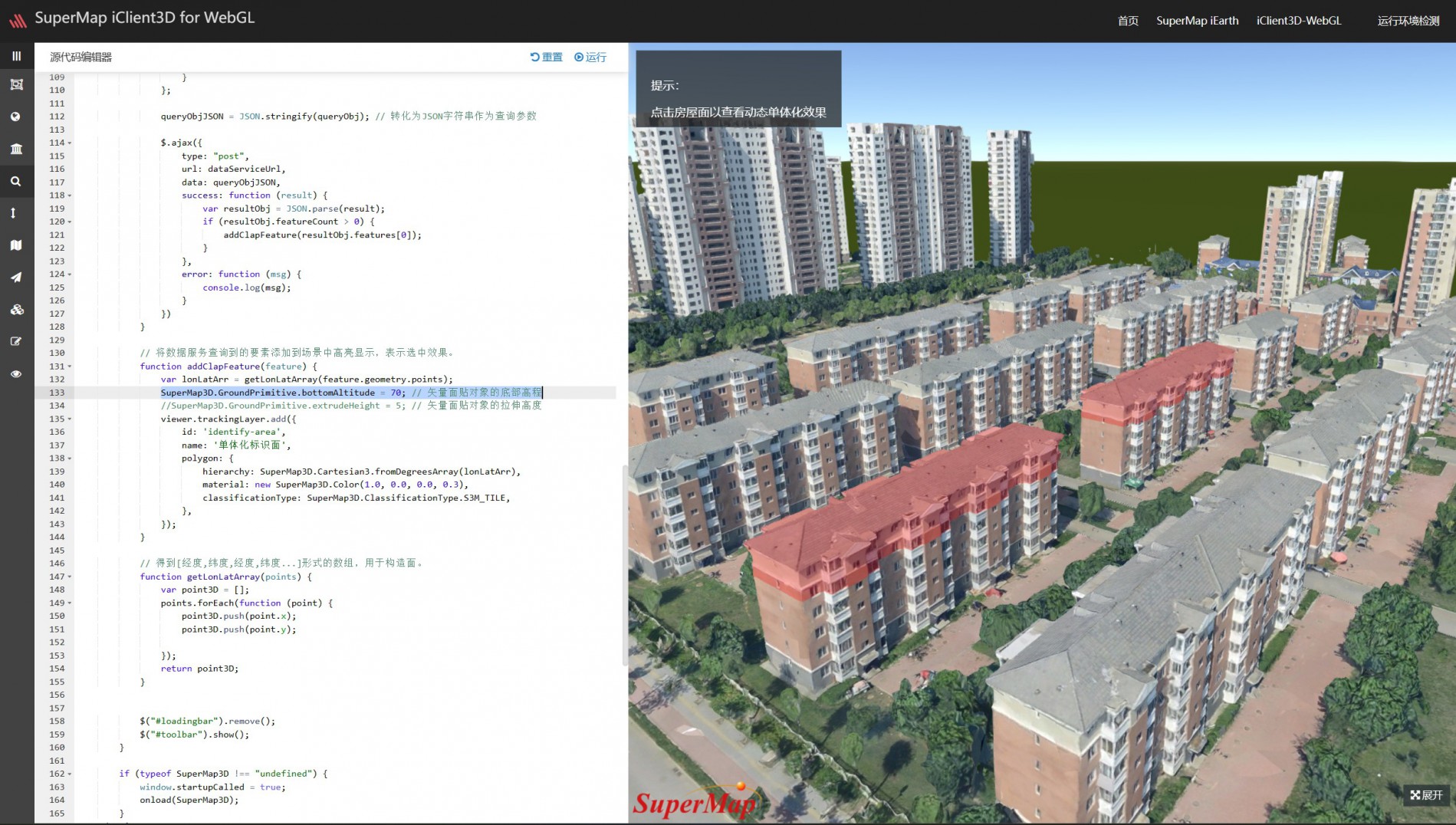Open the cubes category icon in sidebar

click(x=16, y=310)
